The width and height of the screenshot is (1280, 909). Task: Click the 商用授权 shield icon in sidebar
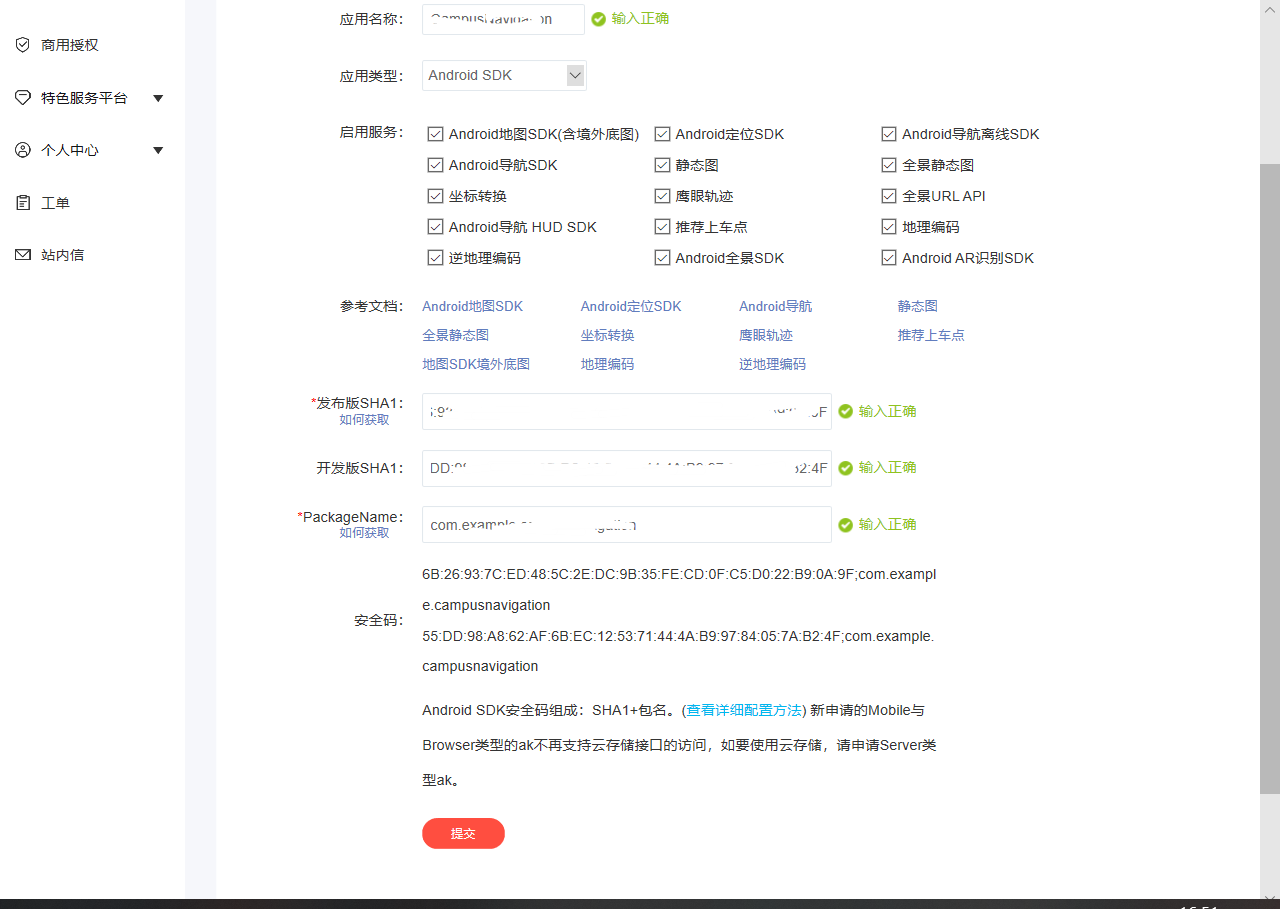tap(22, 44)
